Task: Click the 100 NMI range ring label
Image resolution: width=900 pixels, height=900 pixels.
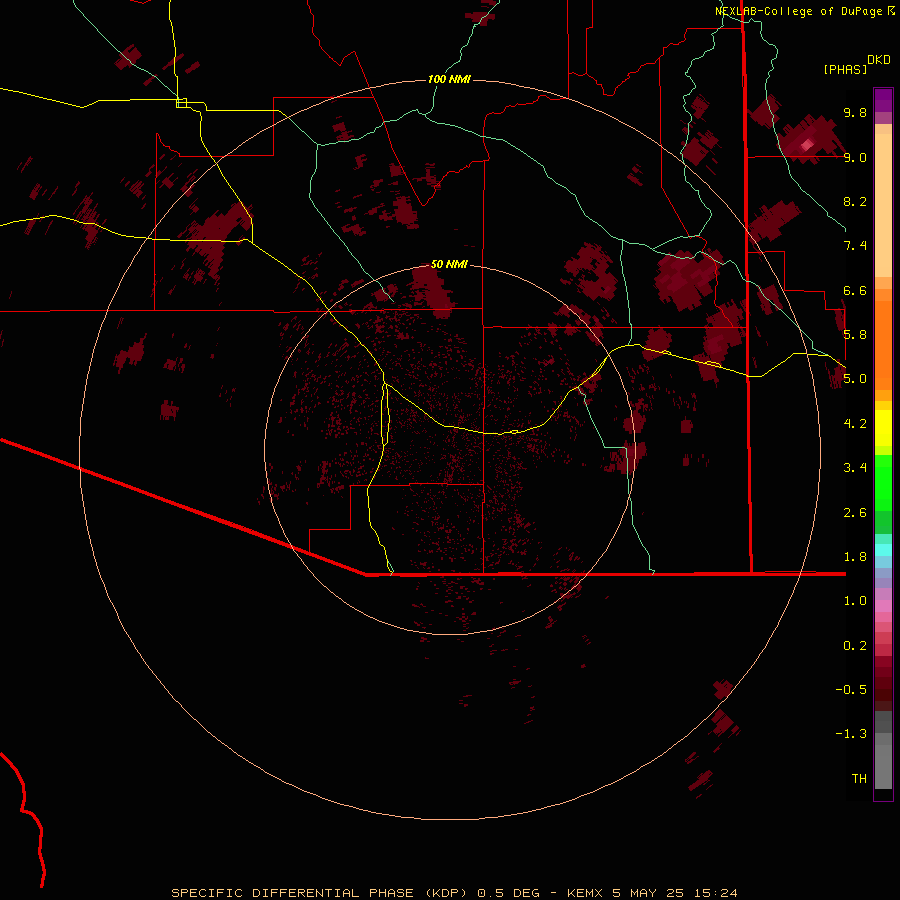Action: coord(449,79)
